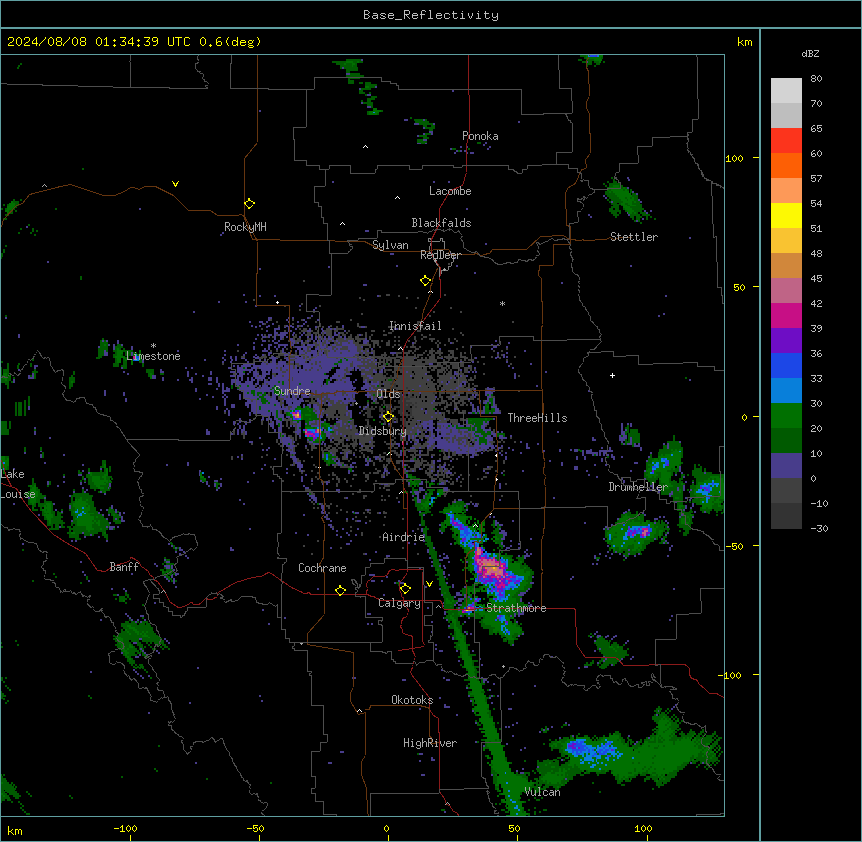This screenshot has height=842, width=862.
Task: Click the ThreeHills label
Action: tap(537, 418)
